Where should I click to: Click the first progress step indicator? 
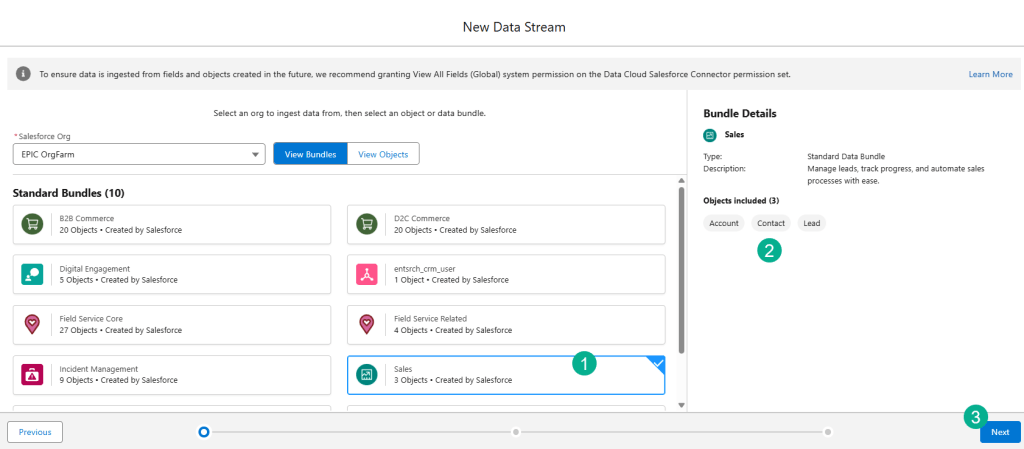pyautogui.click(x=204, y=432)
